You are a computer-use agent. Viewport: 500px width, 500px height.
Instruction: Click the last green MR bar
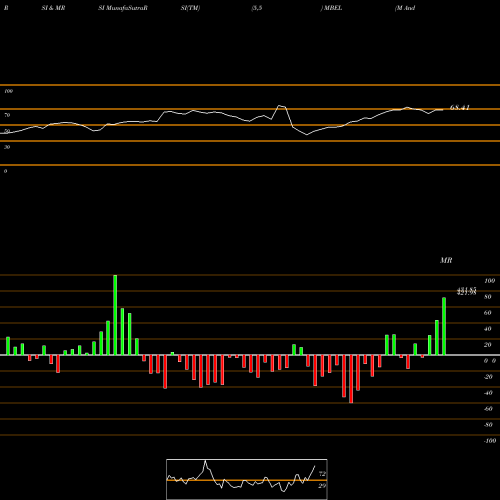coord(444,326)
